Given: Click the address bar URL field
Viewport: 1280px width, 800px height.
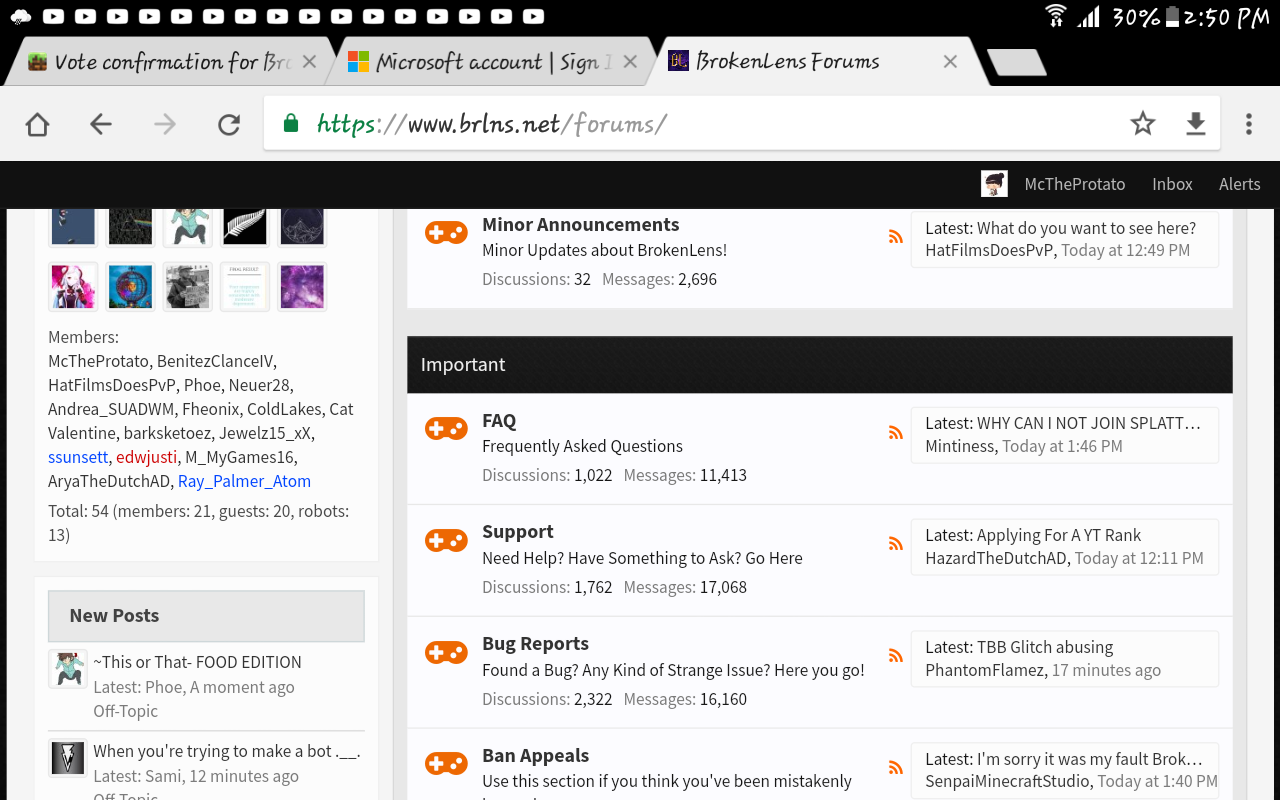Looking at the screenshot, I should pyautogui.click(x=741, y=123).
